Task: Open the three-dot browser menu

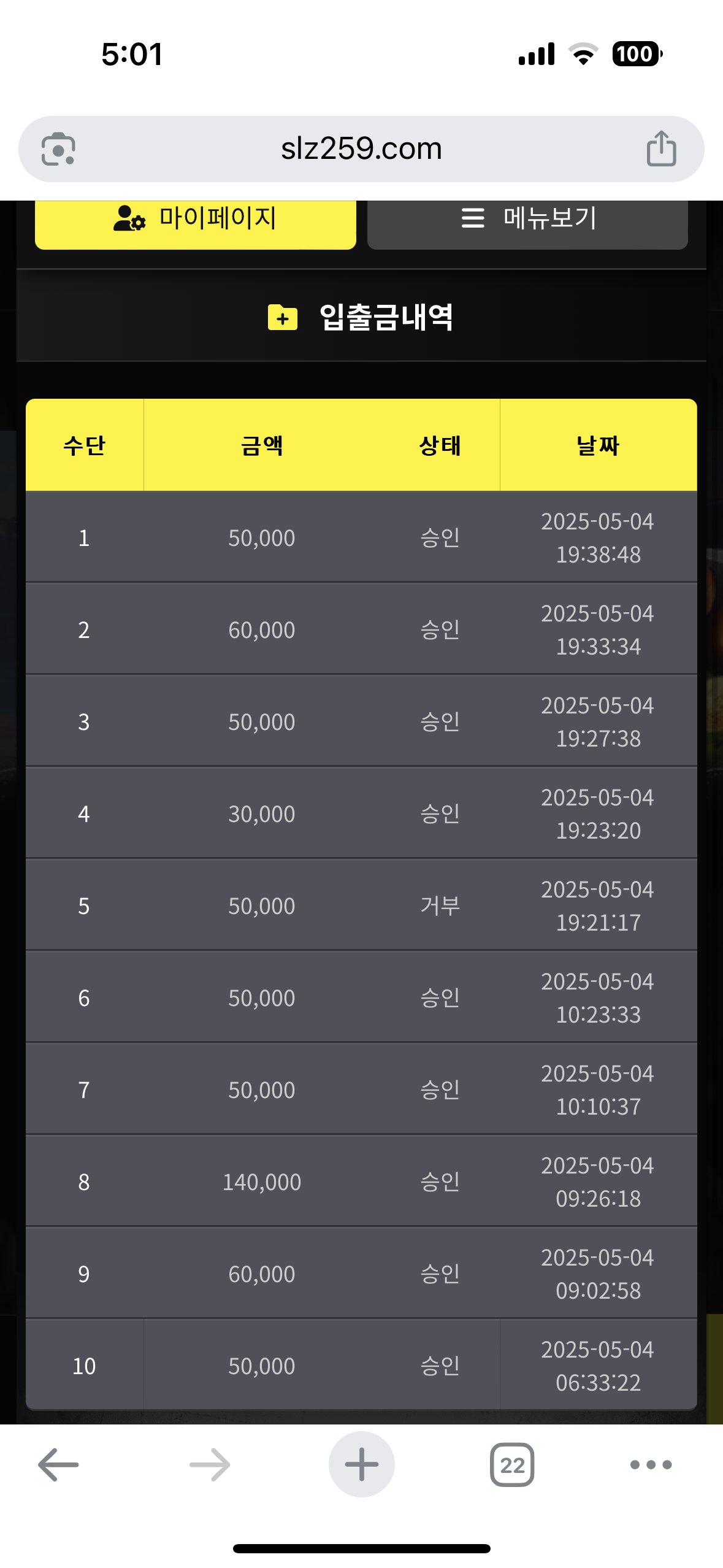Action: click(x=651, y=1464)
